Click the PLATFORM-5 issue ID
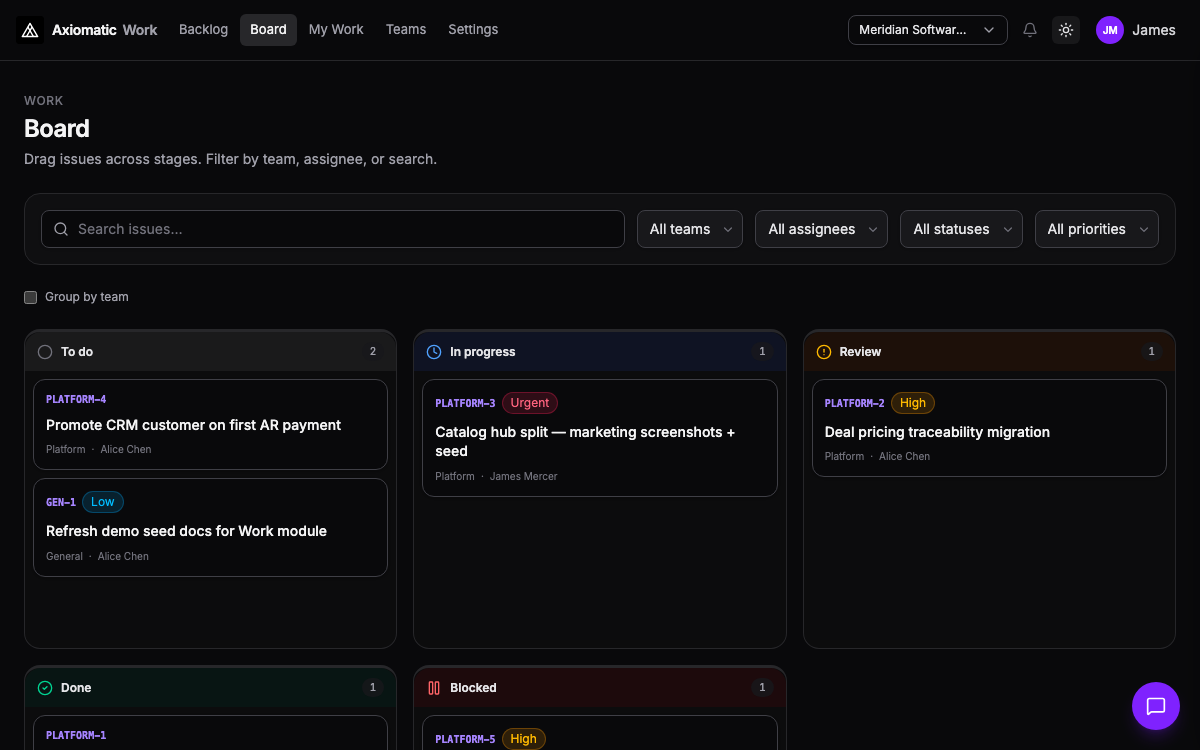This screenshot has width=1200, height=750. click(x=465, y=739)
